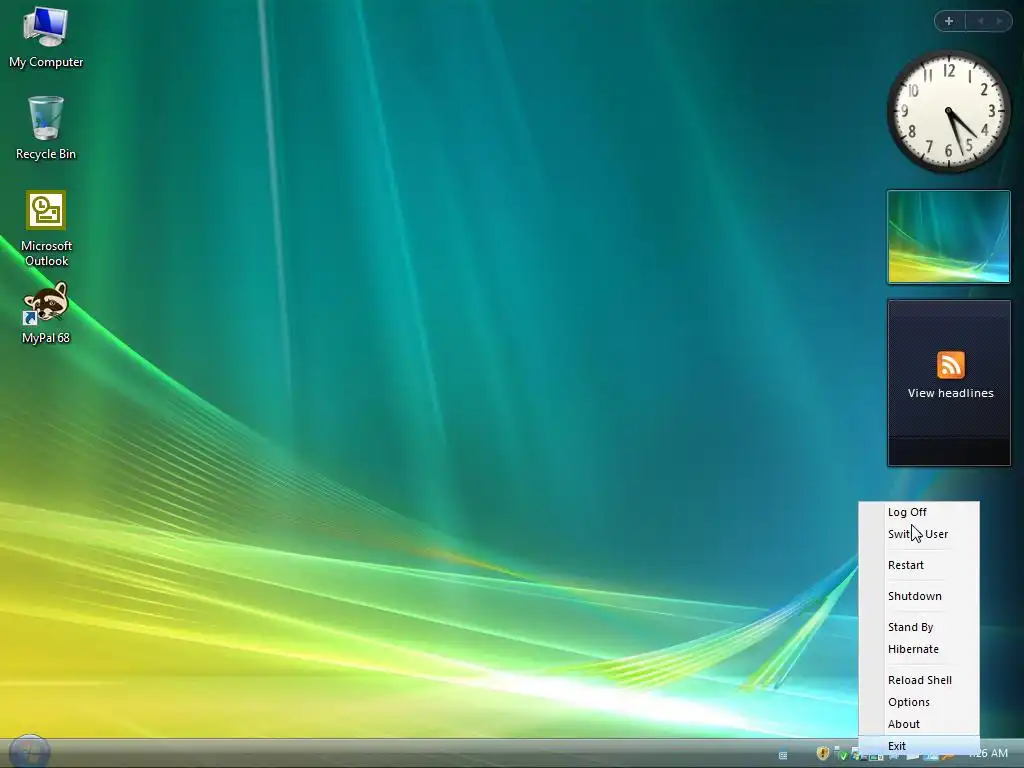Click the orange RSS feed icon
The image size is (1024, 768).
pyautogui.click(x=950, y=365)
